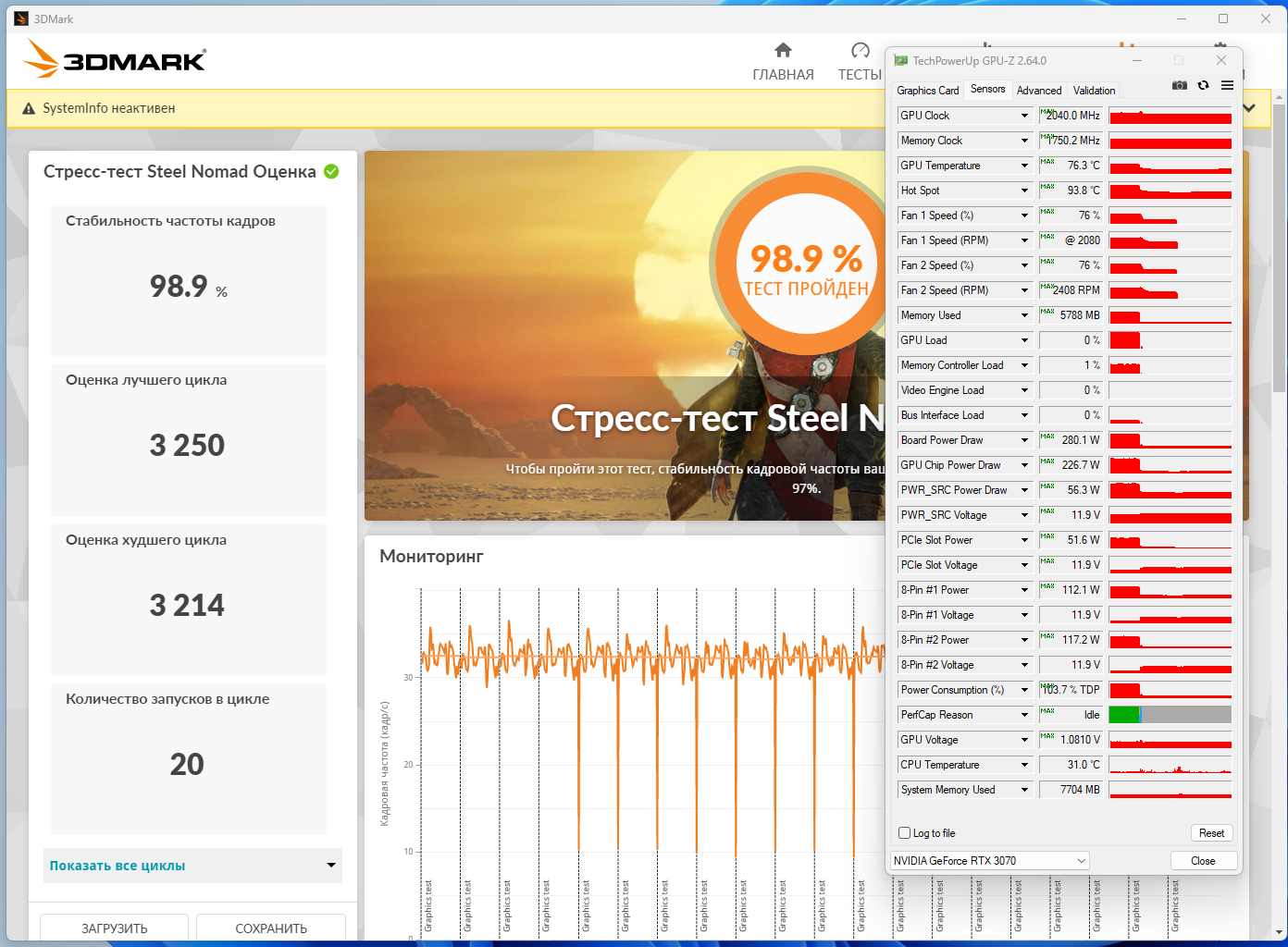Click the SystemInfo неактивен warning text

click(x=109, y=108)
